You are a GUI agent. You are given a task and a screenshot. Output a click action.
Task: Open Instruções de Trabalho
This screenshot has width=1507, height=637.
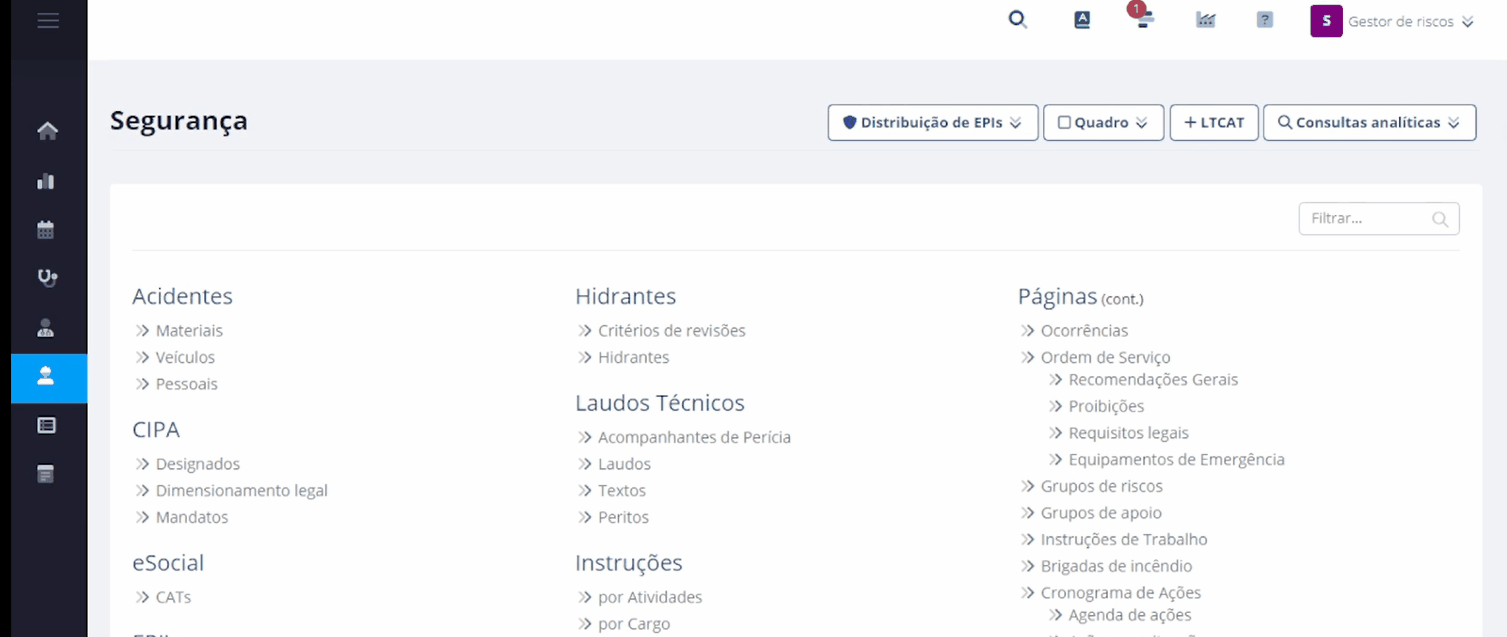point(1124,540)
